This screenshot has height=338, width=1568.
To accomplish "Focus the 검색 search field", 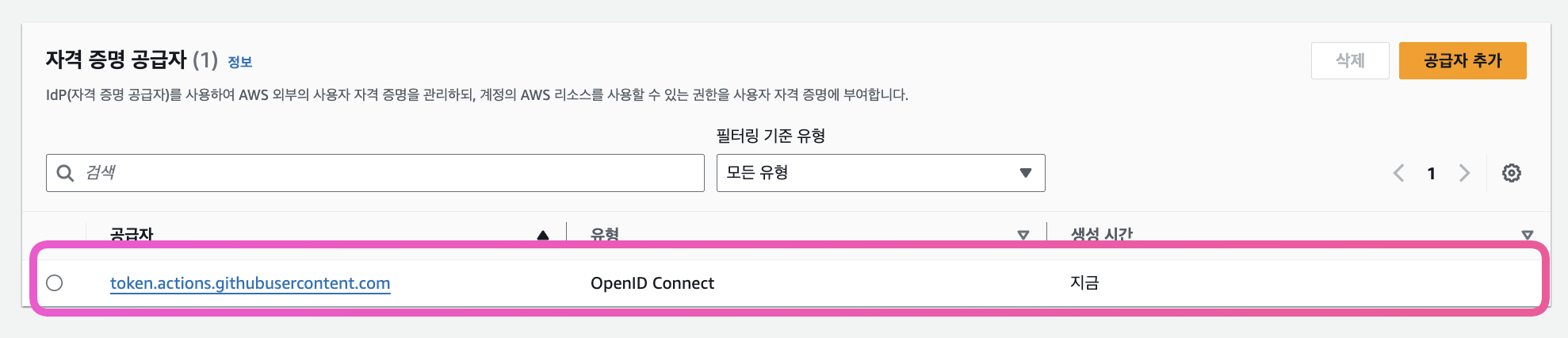I will (x=375, y=173).
